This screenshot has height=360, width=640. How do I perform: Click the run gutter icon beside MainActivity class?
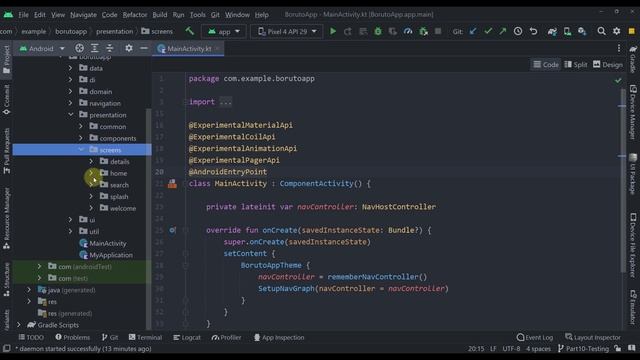coord(172,184)
